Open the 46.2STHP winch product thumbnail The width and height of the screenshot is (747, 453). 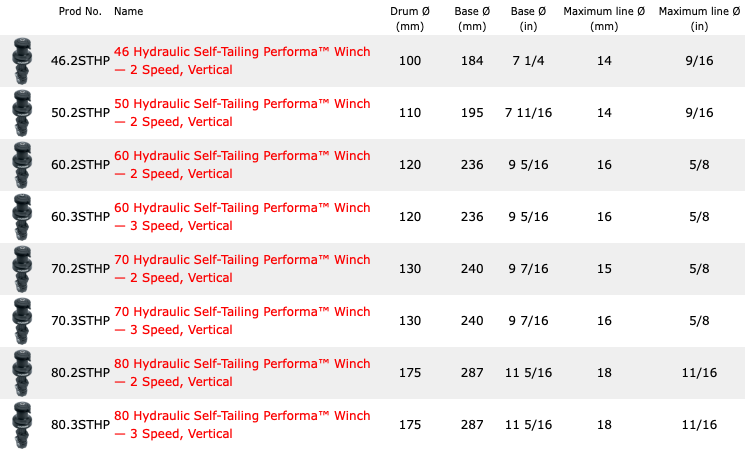pyautogui.click(x=22, y=61)
